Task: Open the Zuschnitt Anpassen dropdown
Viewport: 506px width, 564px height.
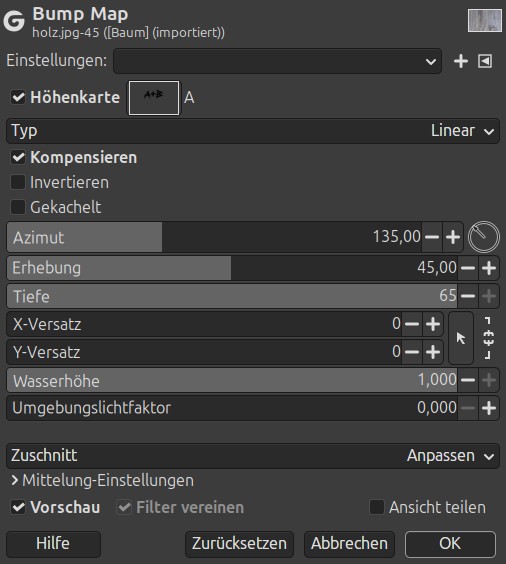Action: point(253,456)
